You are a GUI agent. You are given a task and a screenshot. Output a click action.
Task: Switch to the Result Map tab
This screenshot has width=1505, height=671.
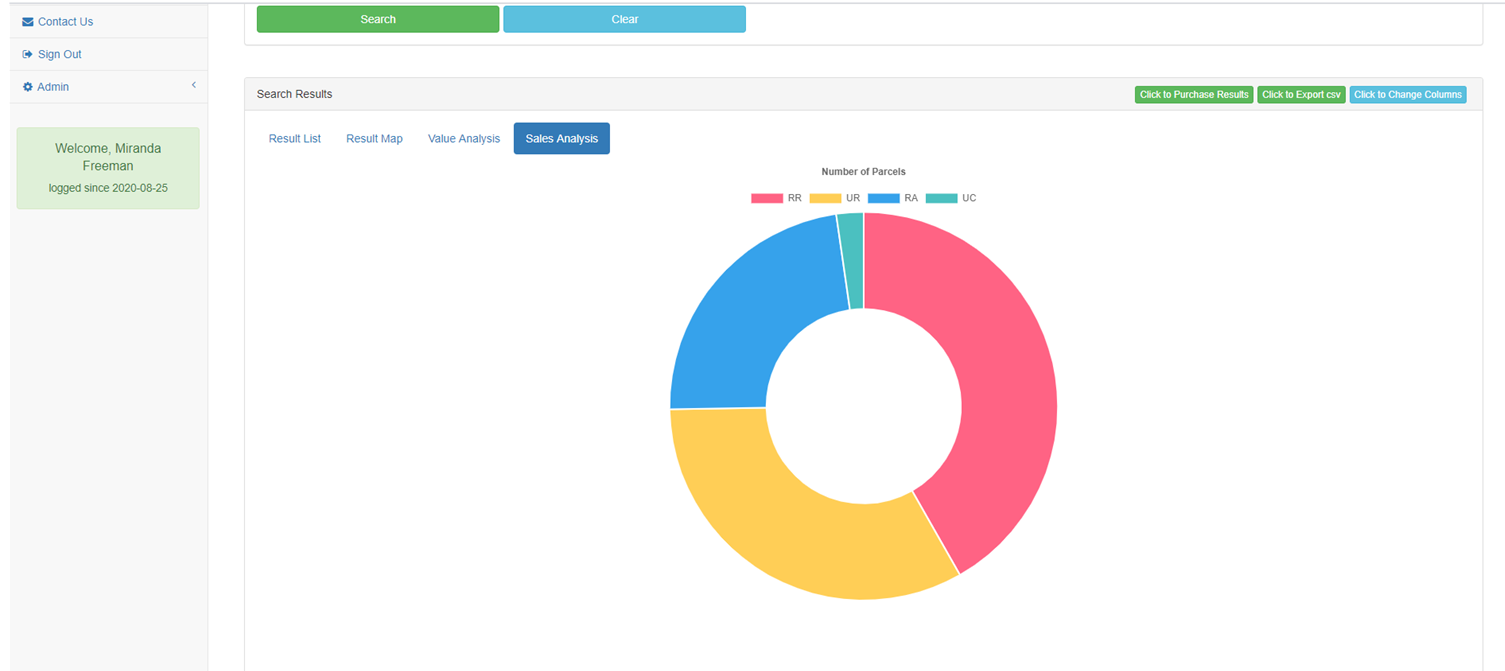(374, 139)
